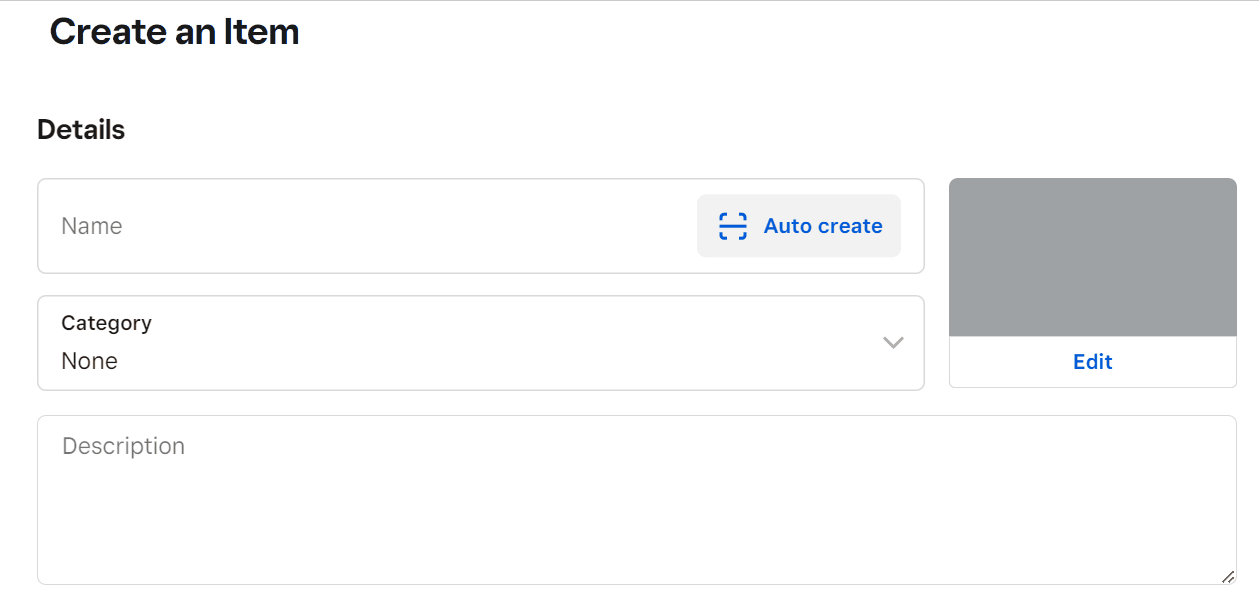
Task: Select the gray item image placeholder
Action: click(x=1093, y=257)
